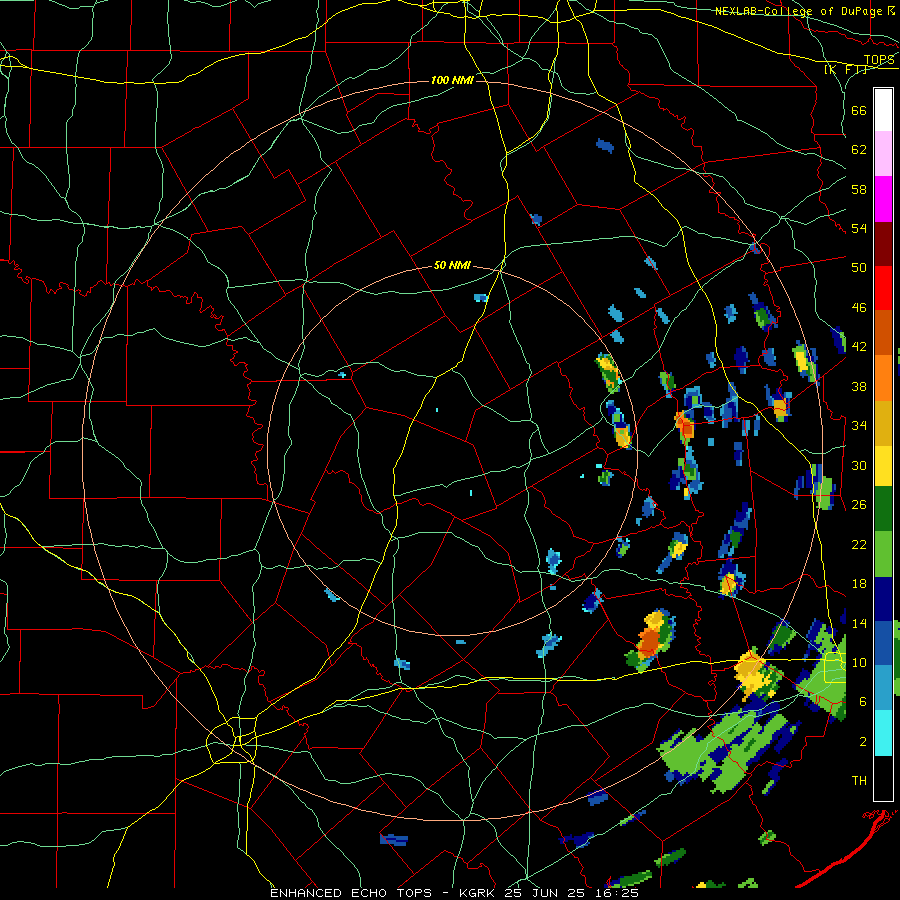Viewport: 900px width, 900px height.
Task: Click the light pink swatch at 62
Action: 883,153
